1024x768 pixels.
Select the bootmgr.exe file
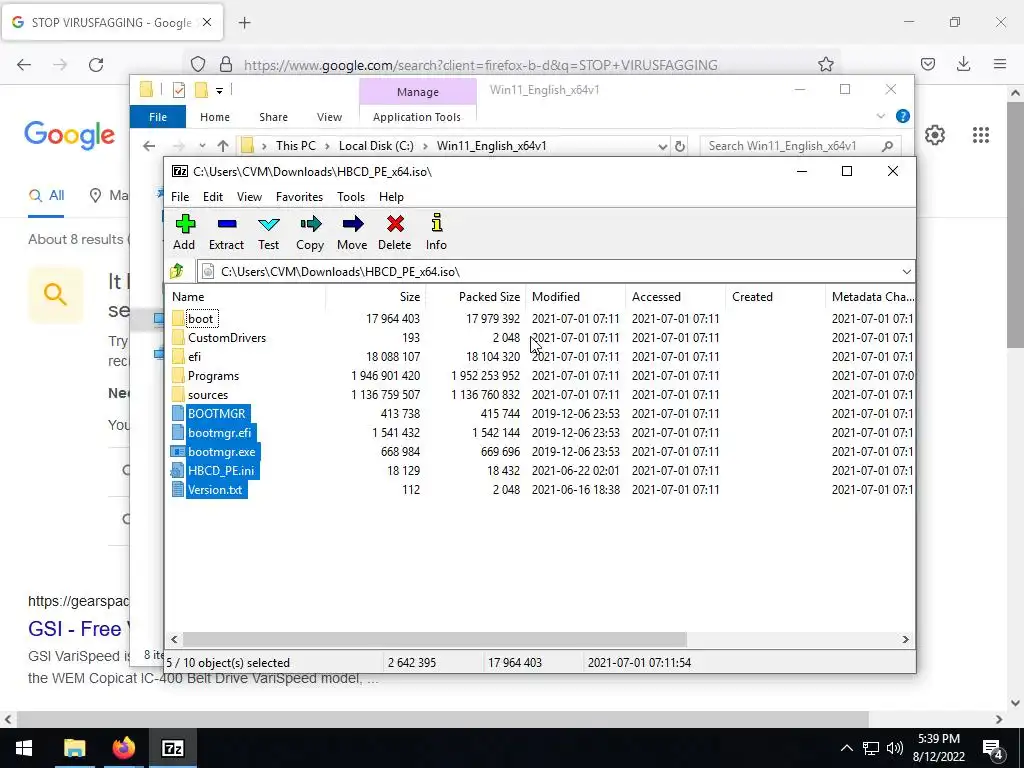pos(221,451)
